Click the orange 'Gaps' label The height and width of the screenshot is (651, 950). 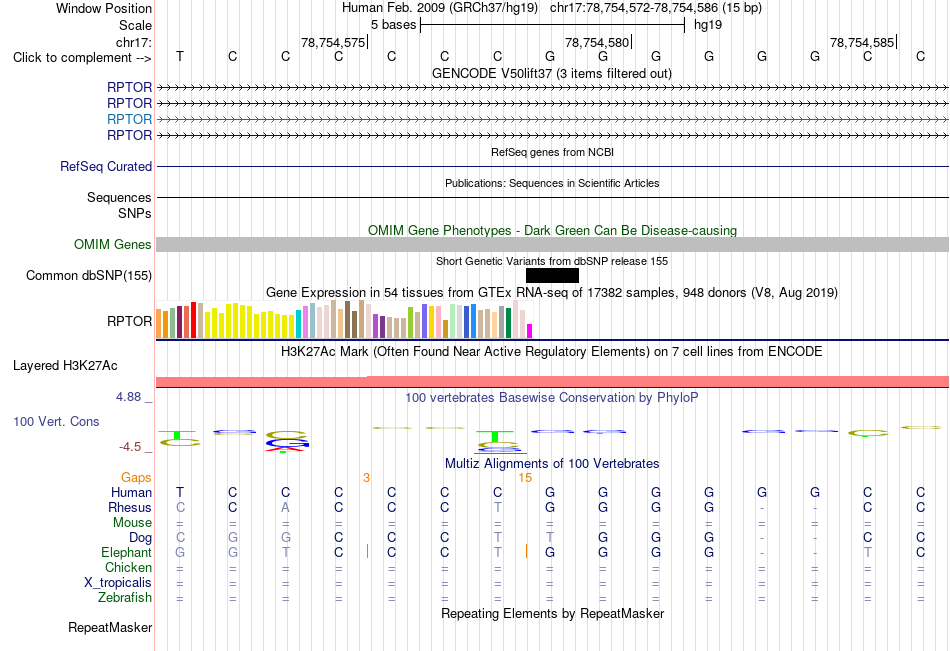136,478
